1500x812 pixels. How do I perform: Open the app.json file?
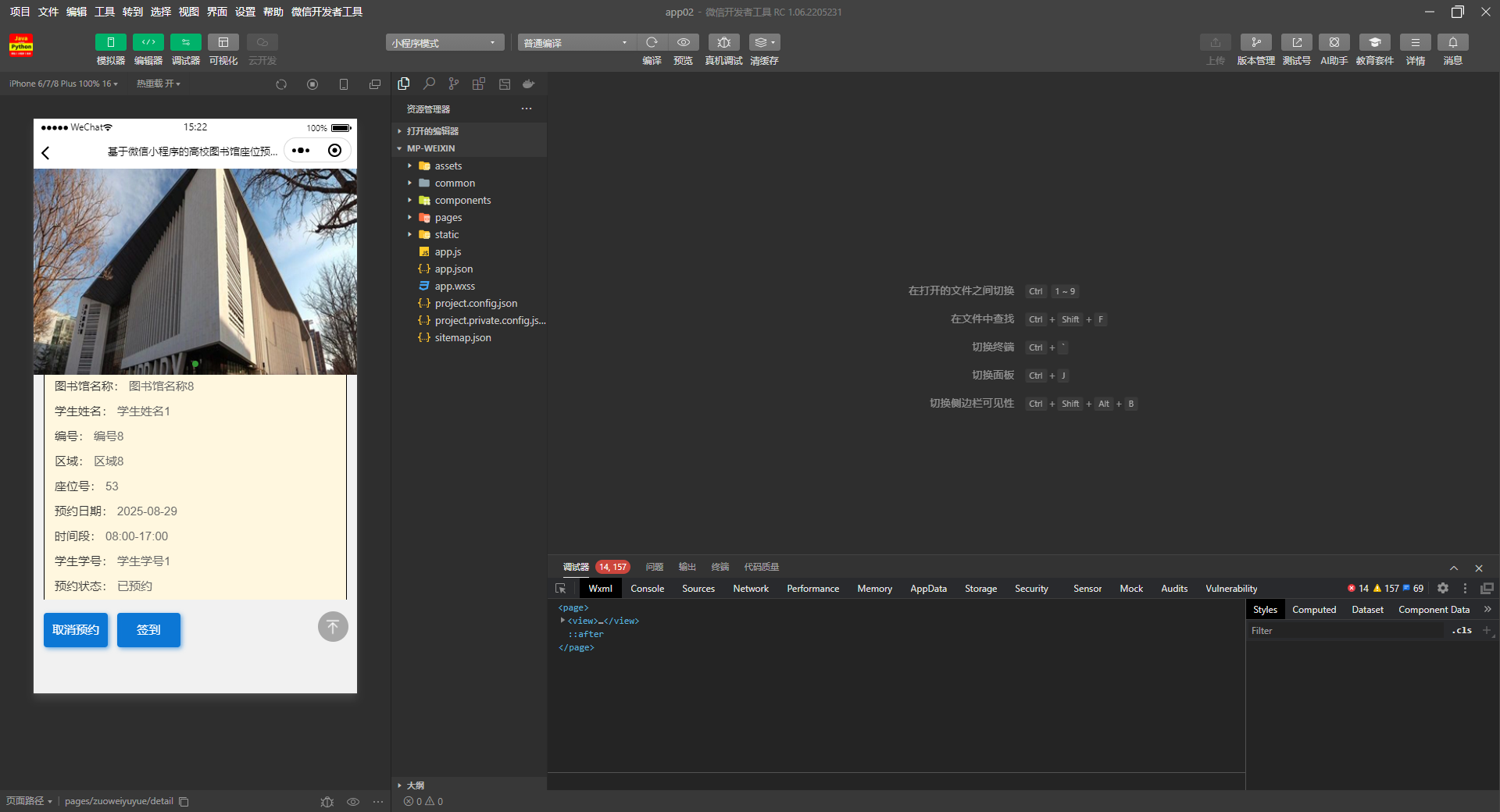469,269
